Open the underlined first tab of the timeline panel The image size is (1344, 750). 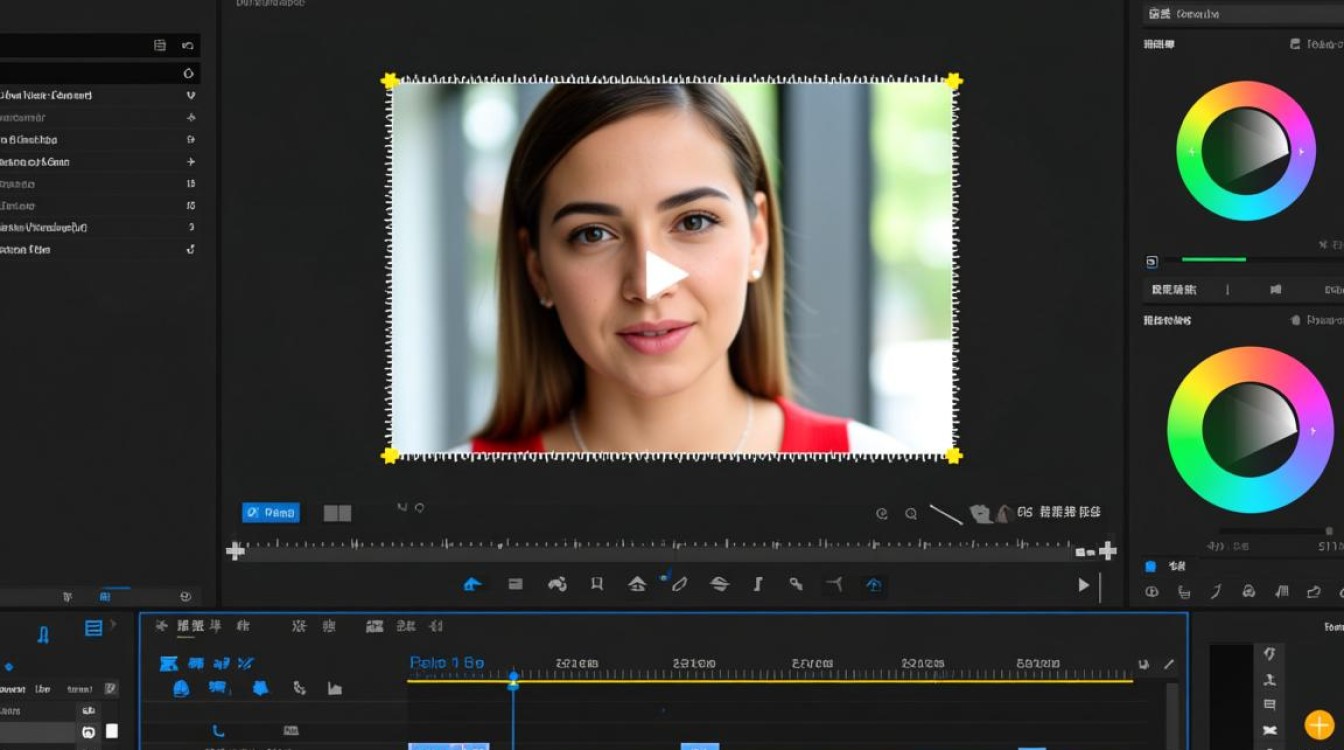(x=189, y=627)
